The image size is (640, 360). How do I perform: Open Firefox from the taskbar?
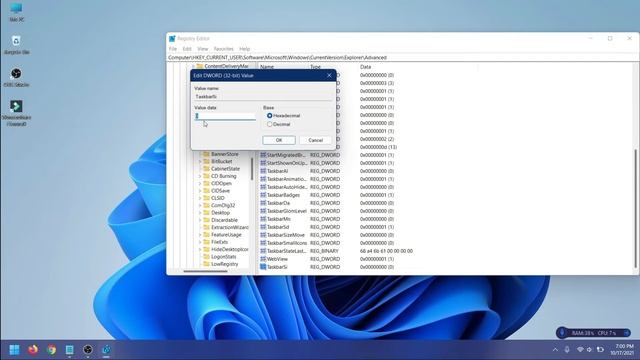33,350
